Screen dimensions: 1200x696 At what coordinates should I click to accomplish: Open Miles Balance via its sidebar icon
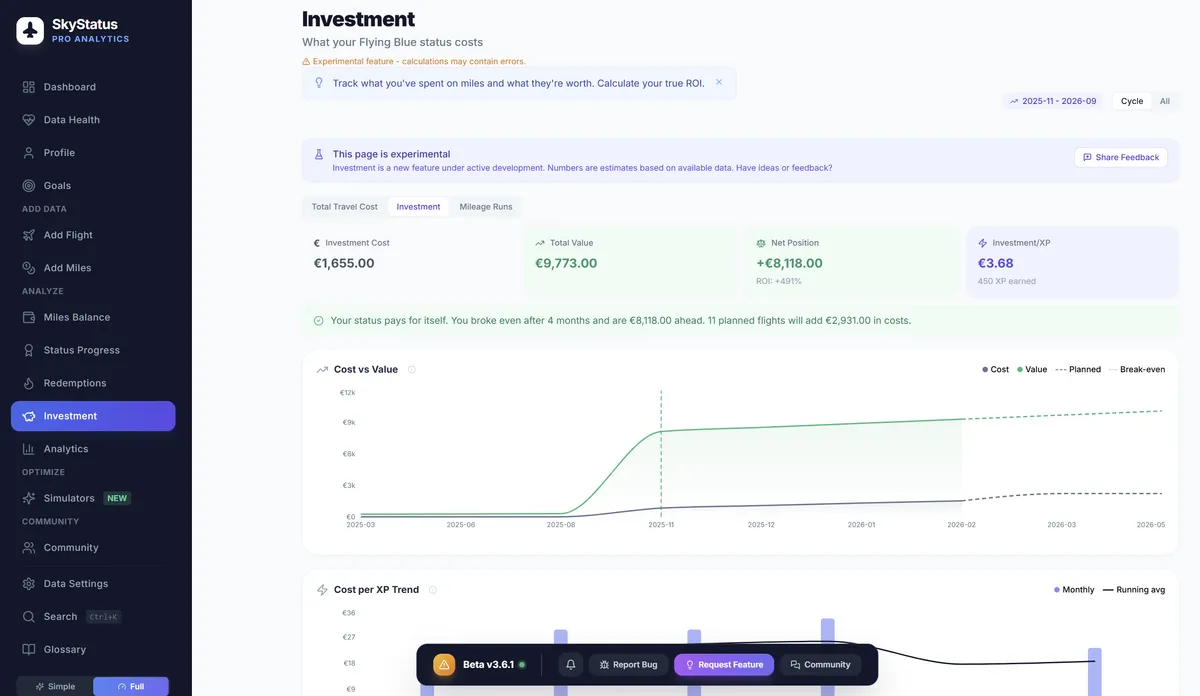28,316
